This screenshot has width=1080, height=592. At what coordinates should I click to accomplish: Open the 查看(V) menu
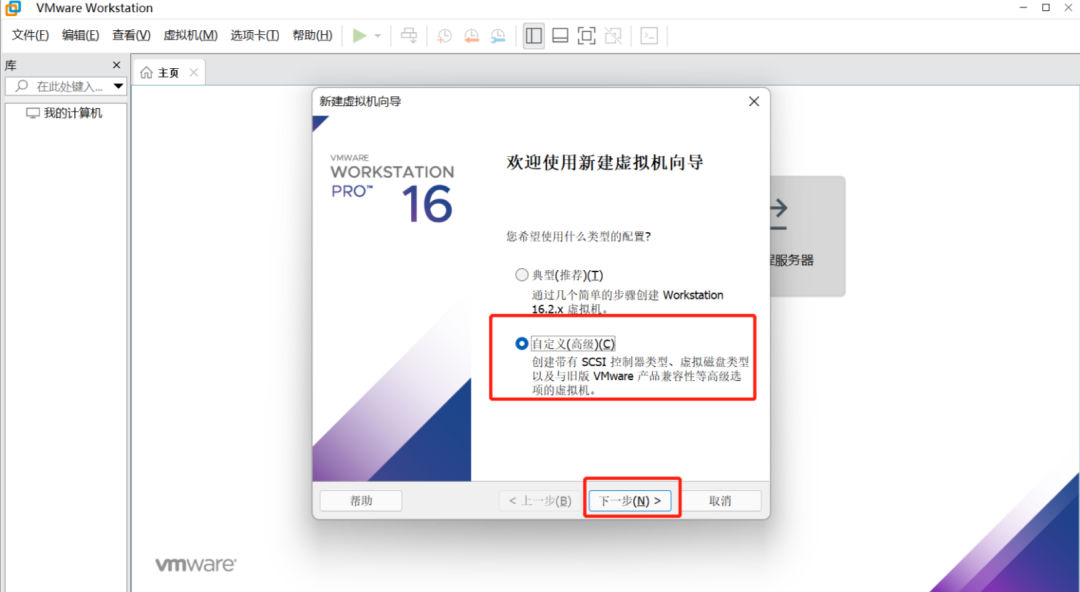(132, 35)
